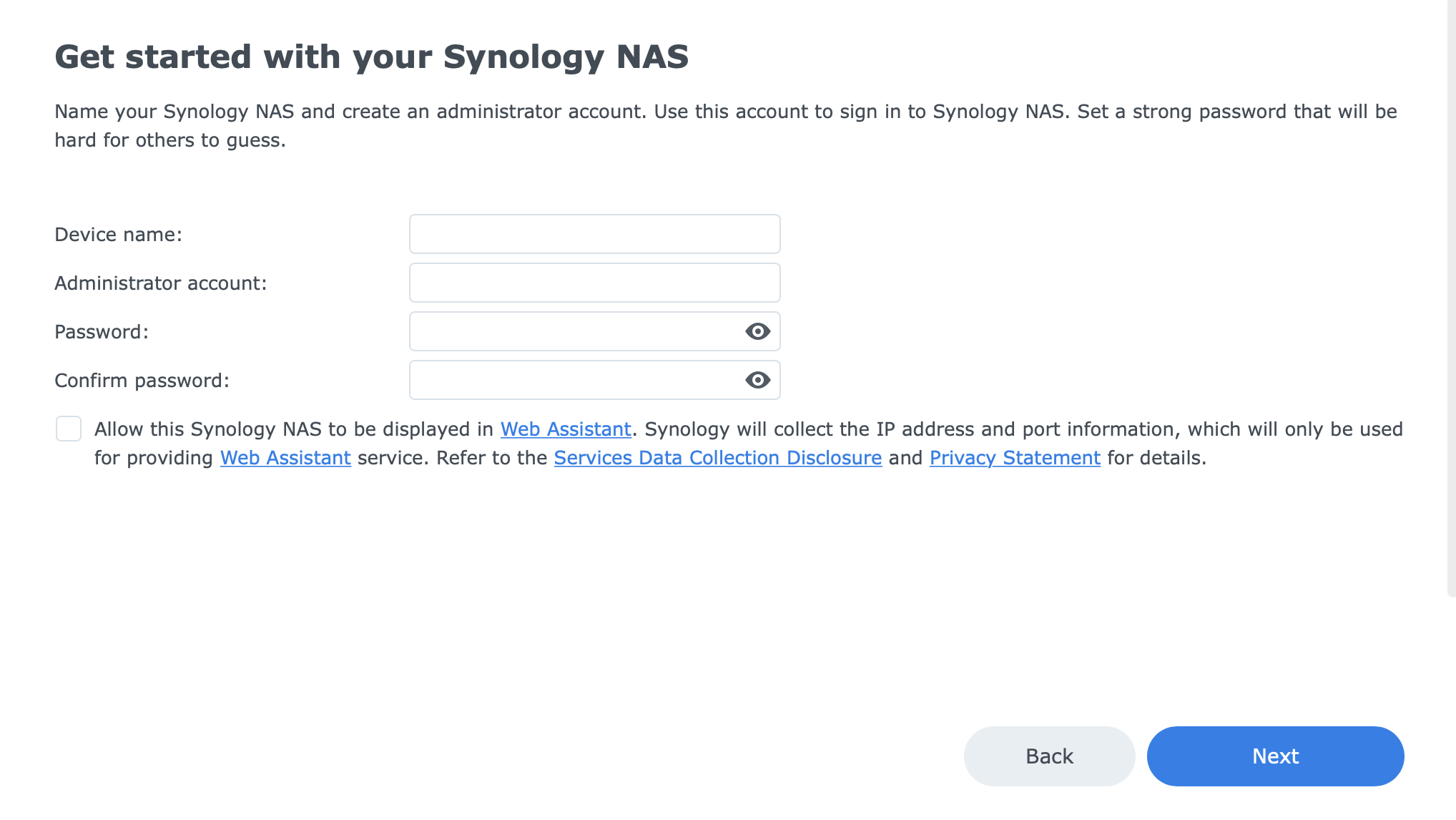This screenshot has height=820, width=1456.
Task: Enable the Web Assistant display checkbox
Action: (69, 429)
